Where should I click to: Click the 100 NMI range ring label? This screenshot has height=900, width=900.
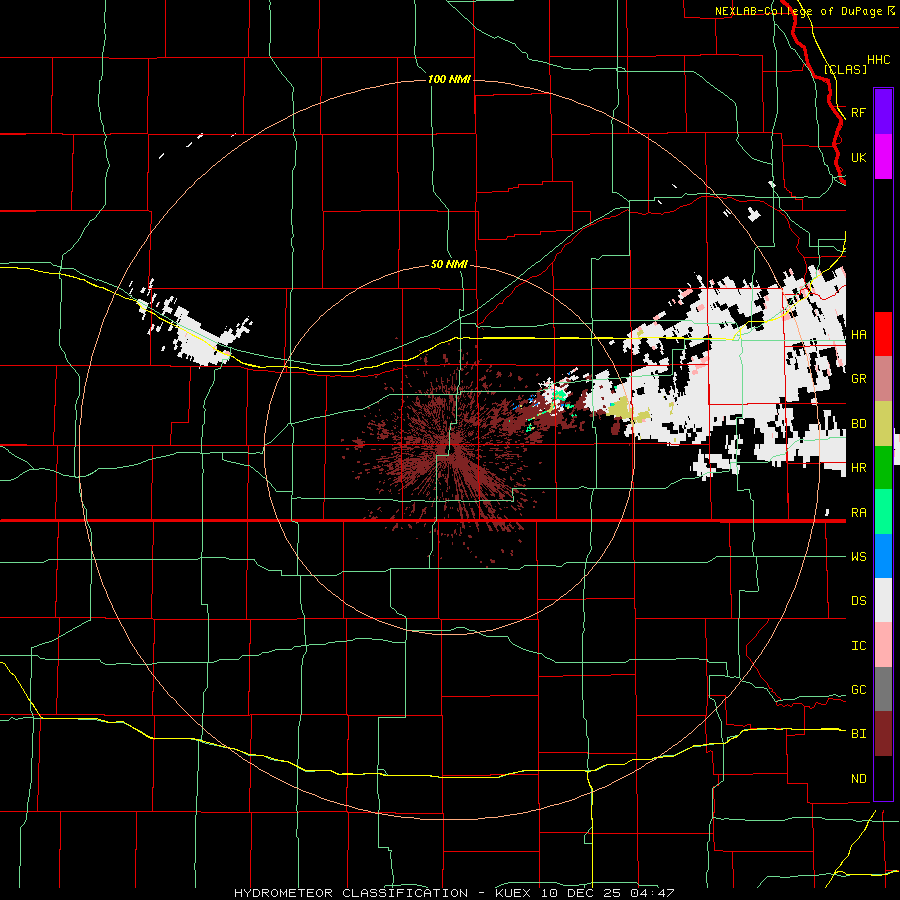point(449,79)
